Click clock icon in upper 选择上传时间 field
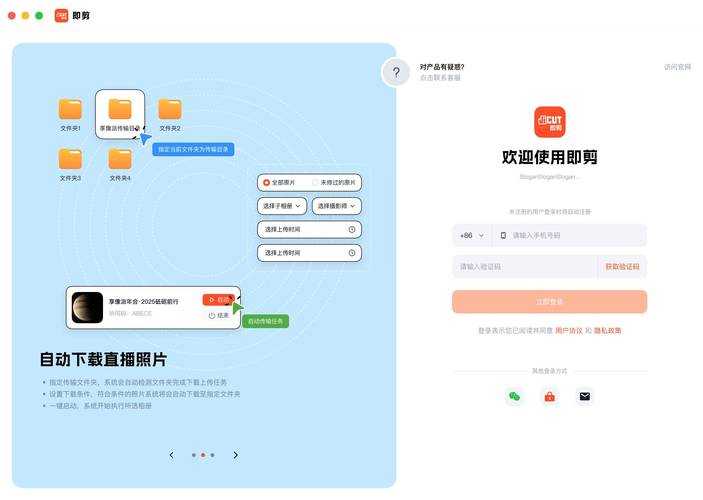This screenshot has height=500, width=703. (352, 230)
